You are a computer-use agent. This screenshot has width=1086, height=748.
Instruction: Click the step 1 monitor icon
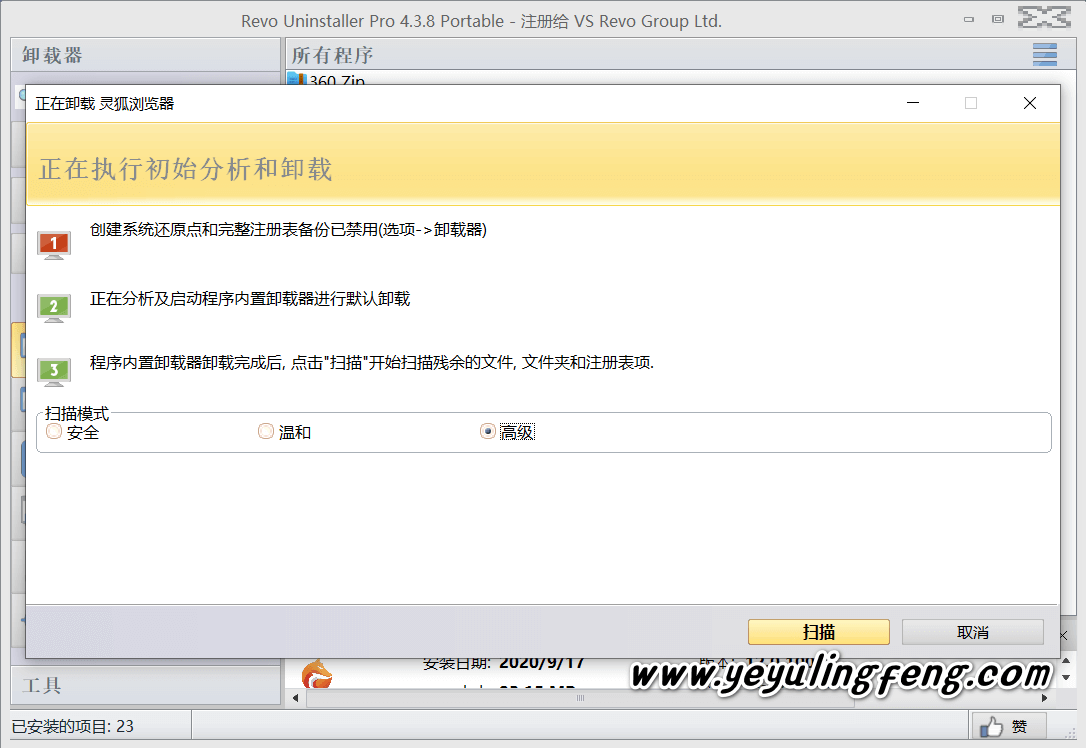(x=53, y=245)
